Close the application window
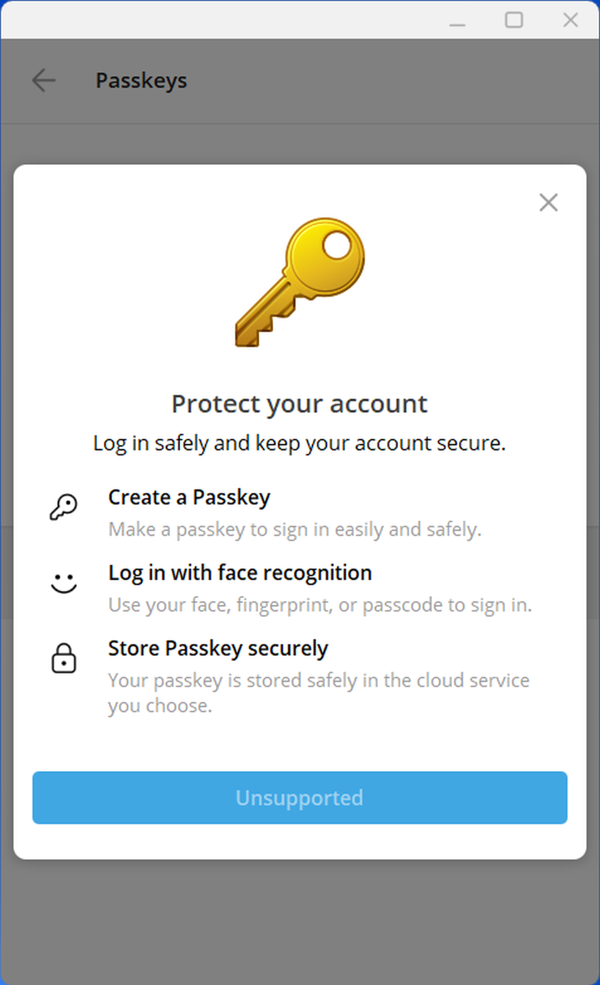This screenshot has height=985, width=600. [571, 20]
